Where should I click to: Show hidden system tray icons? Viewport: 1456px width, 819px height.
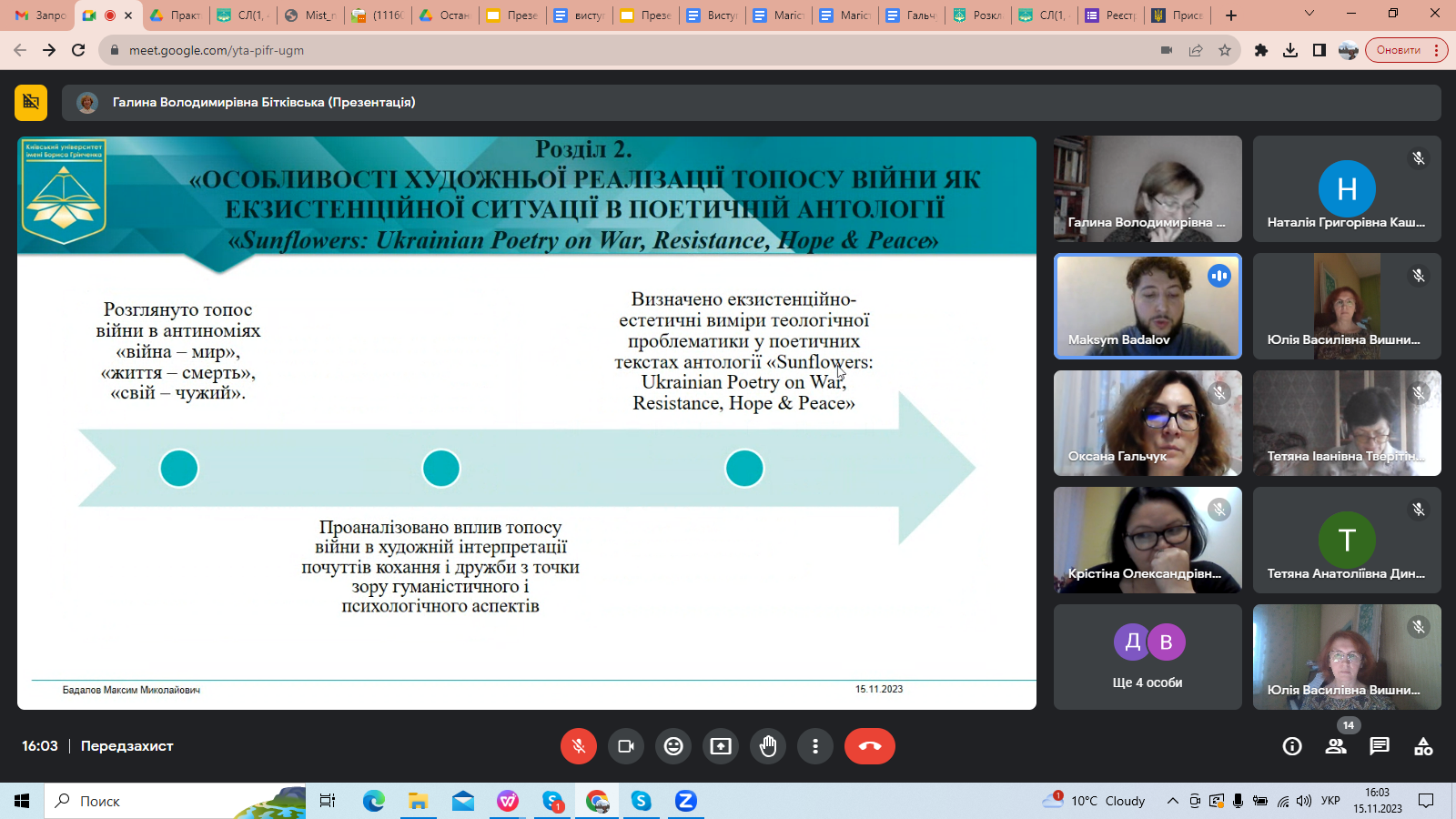tap(1172, 801)
